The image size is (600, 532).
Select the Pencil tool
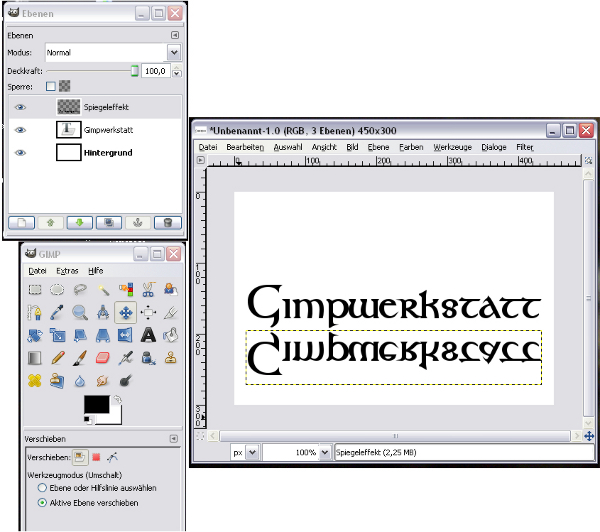[57, 358]
